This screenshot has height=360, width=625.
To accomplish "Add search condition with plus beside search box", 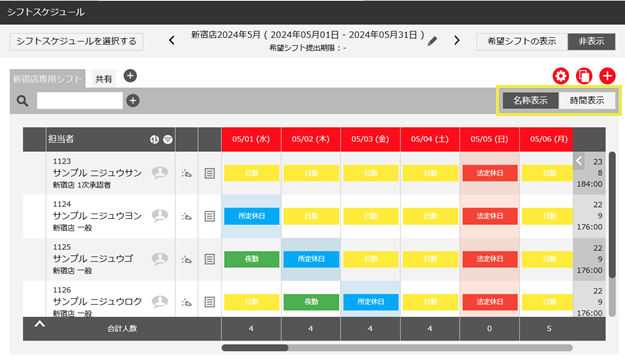I will click(133, 100).
